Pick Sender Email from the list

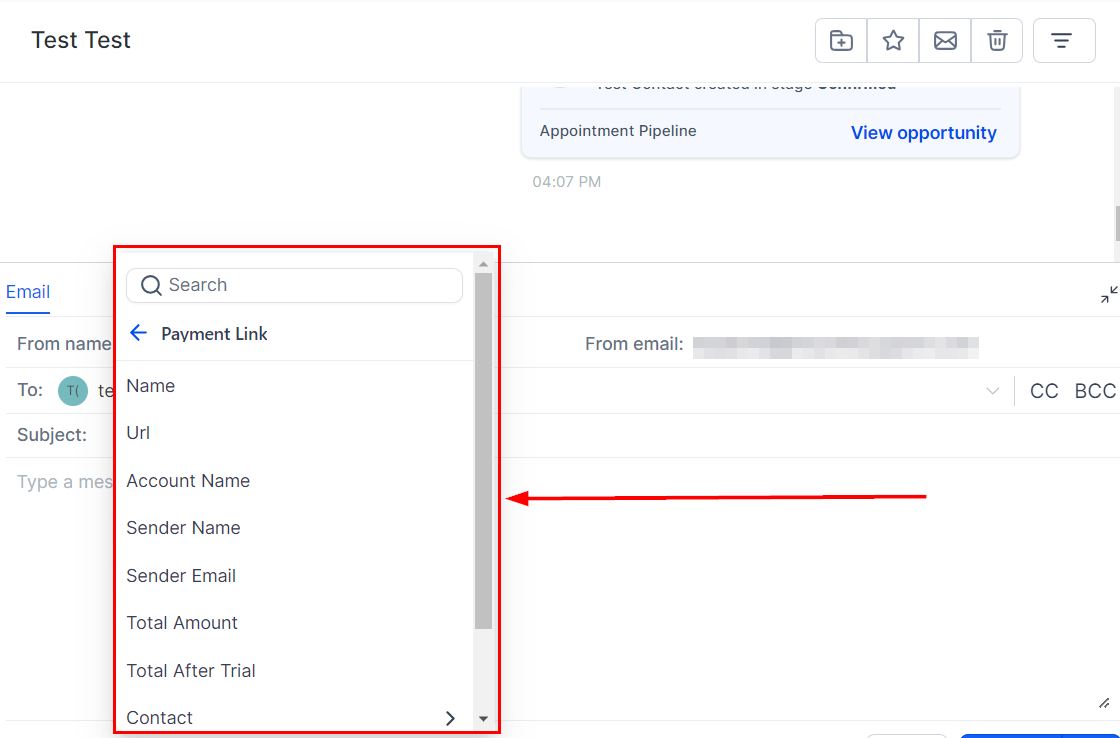click(x=181, y=576)
